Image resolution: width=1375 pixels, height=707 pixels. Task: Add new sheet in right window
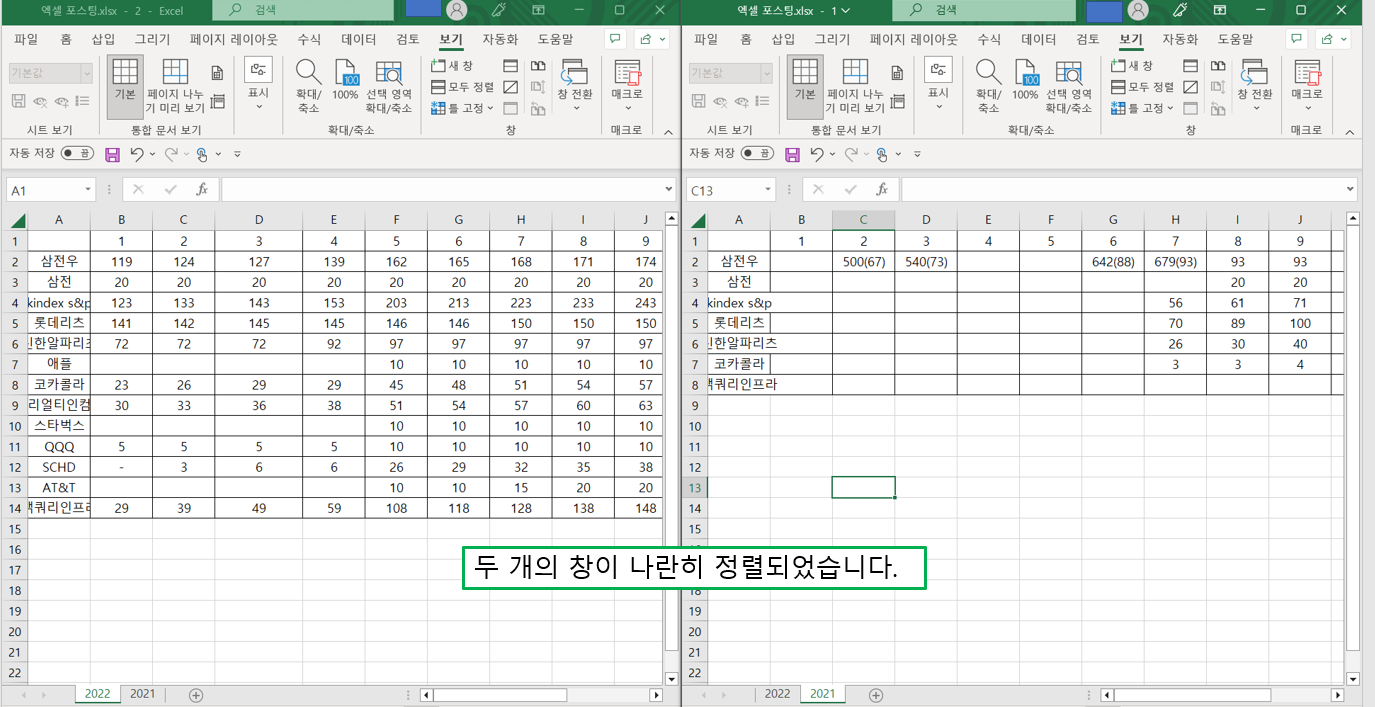[x=876, y=695]
